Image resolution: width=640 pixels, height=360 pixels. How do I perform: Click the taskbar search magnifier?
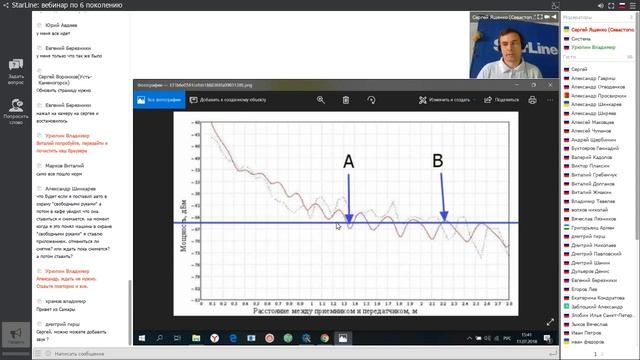pyautogui.click(x=160, y=338)
